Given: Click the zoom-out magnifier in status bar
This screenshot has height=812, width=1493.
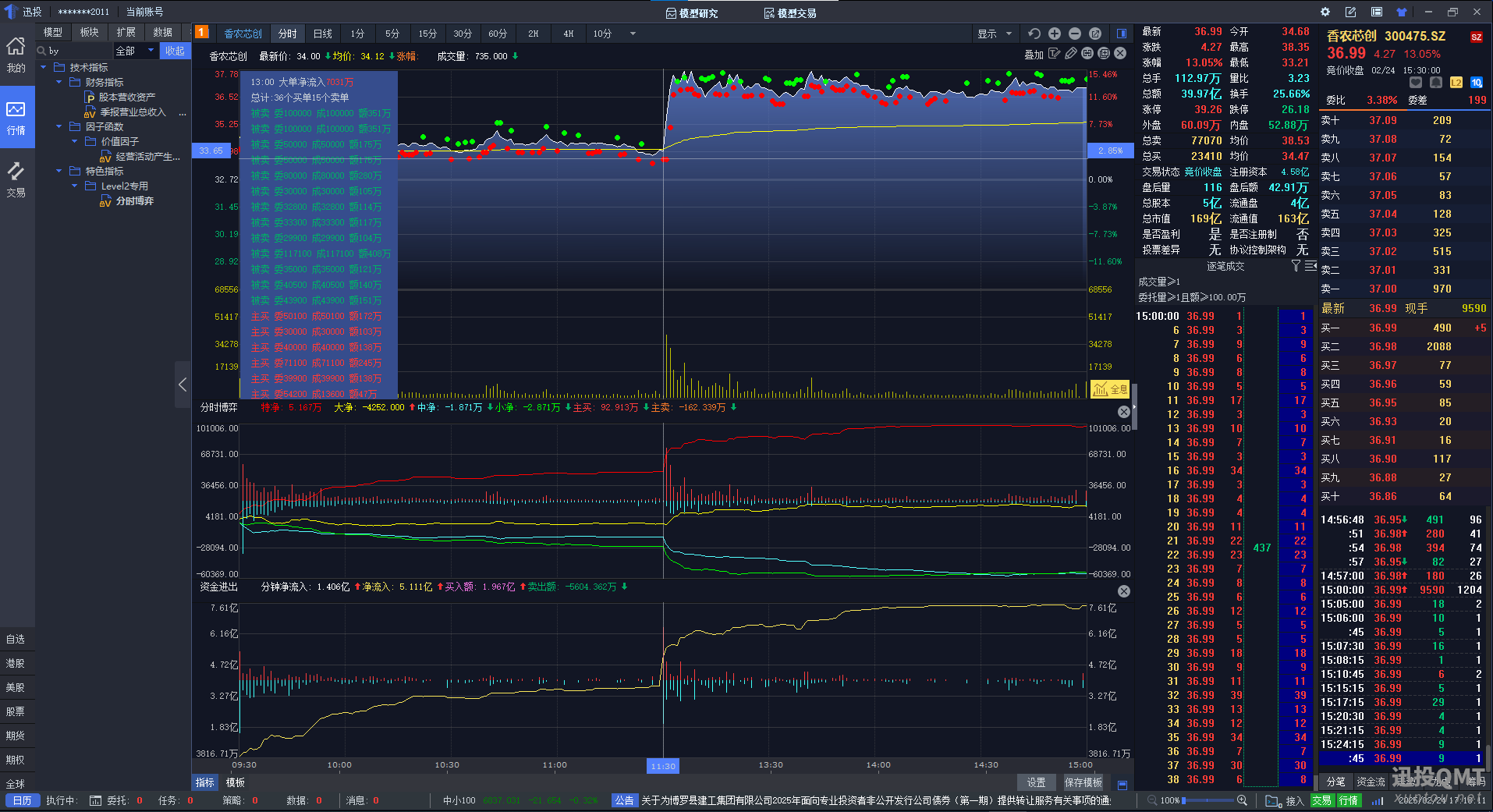Looking at the screenshot, I should (1152, 800).
